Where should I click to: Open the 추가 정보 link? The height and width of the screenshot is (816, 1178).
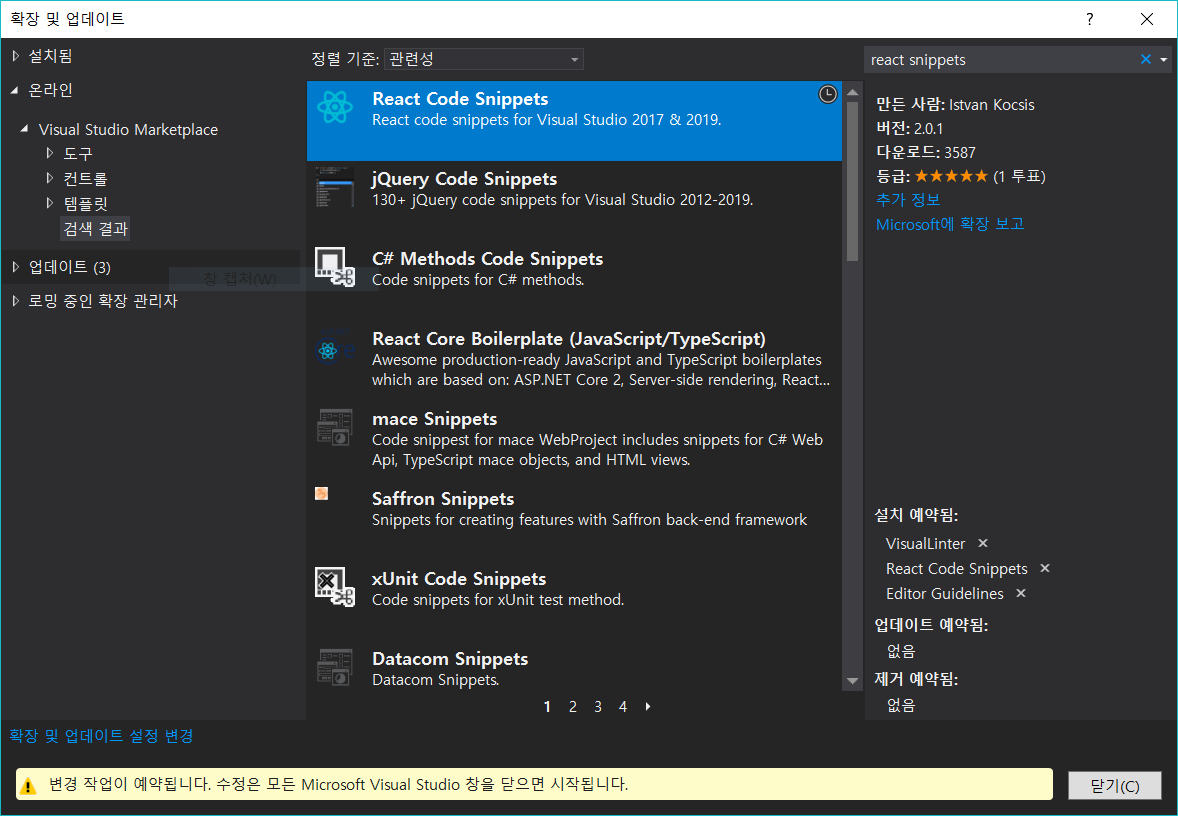908,200
